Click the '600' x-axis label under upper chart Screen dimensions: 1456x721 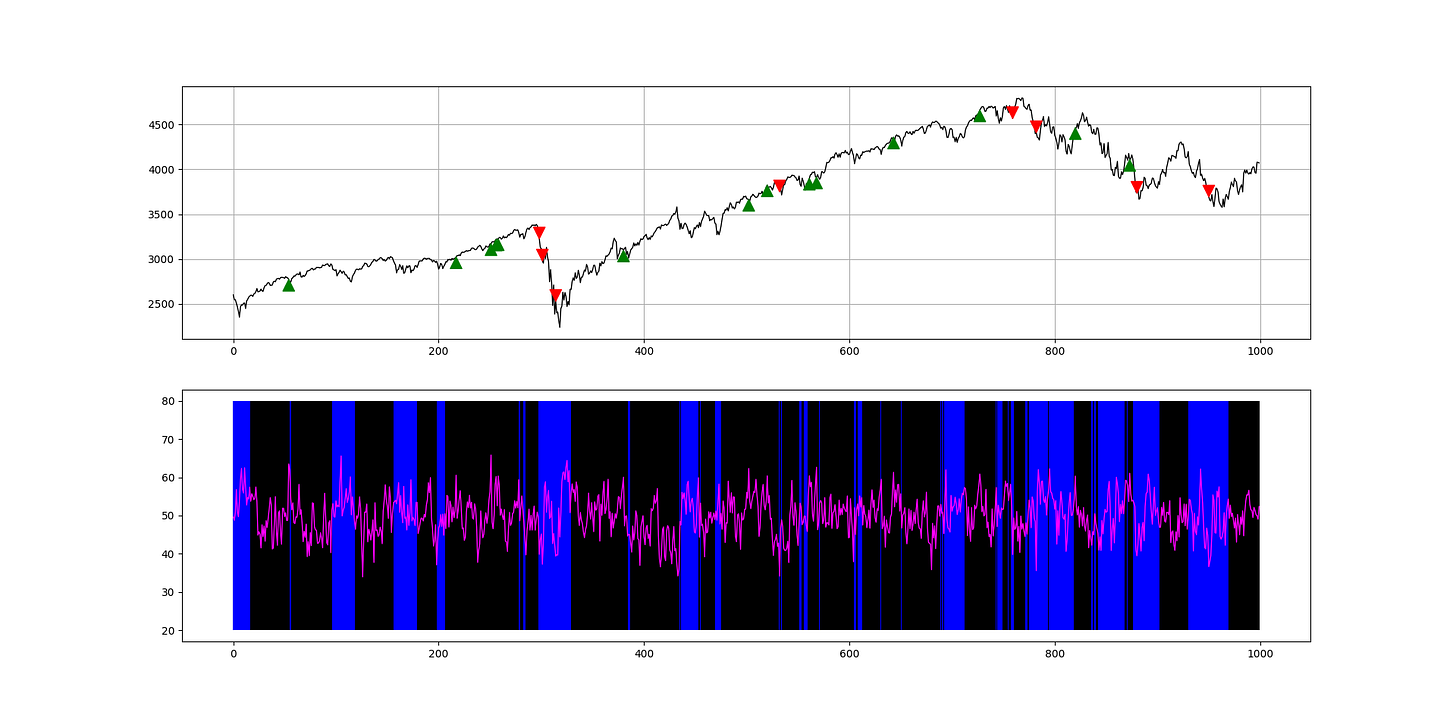(x=849, y=352)
